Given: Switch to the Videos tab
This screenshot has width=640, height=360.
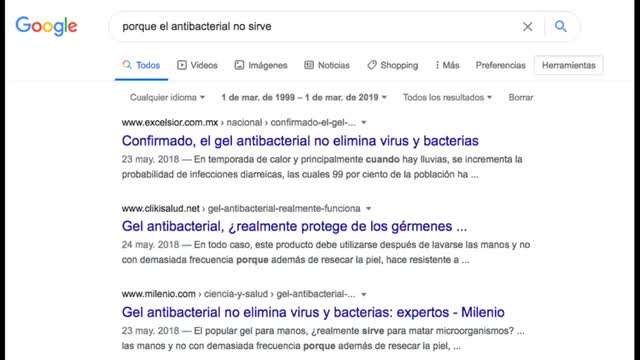Looking at the screenshot, I should click(x=198, y=65).
